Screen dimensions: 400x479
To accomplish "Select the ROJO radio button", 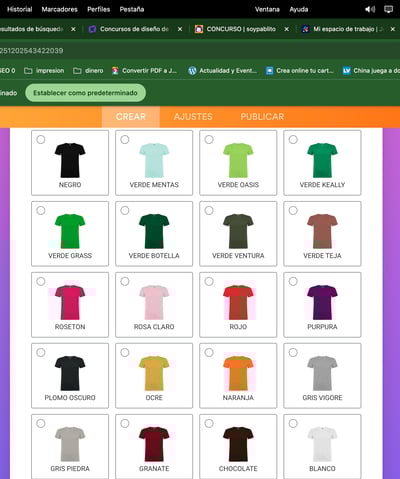I will [x=209, y=281].
